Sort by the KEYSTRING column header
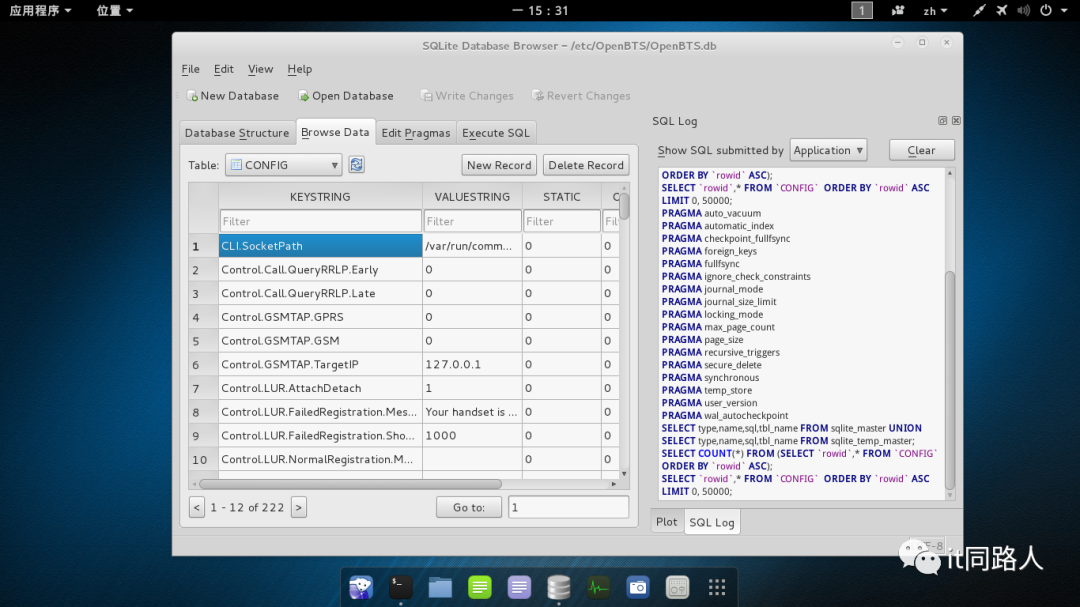1080x607 pixels. (320, 196)
